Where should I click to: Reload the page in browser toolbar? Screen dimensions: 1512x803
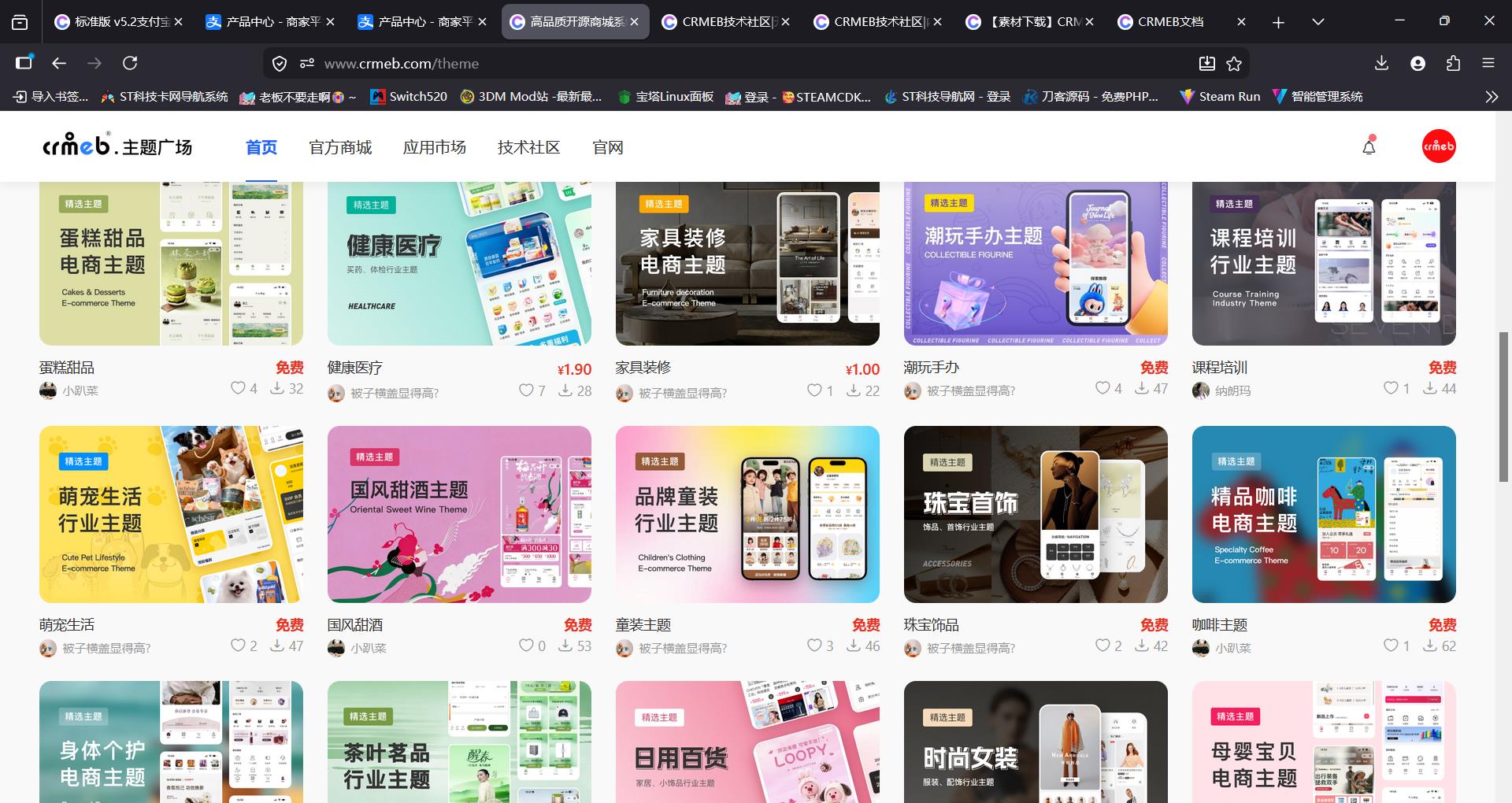[130, 63]
